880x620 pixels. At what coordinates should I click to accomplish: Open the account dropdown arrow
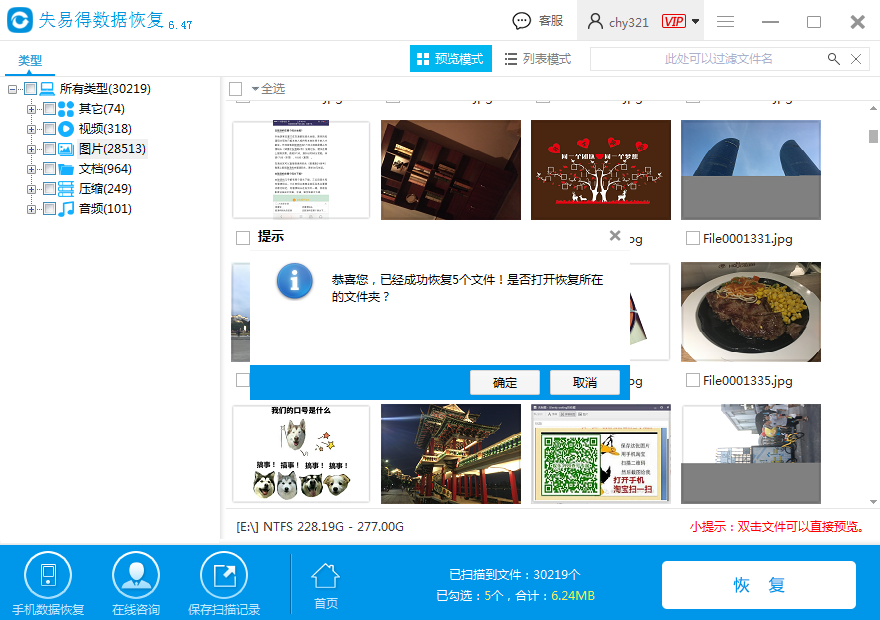(x=695, y=21)
